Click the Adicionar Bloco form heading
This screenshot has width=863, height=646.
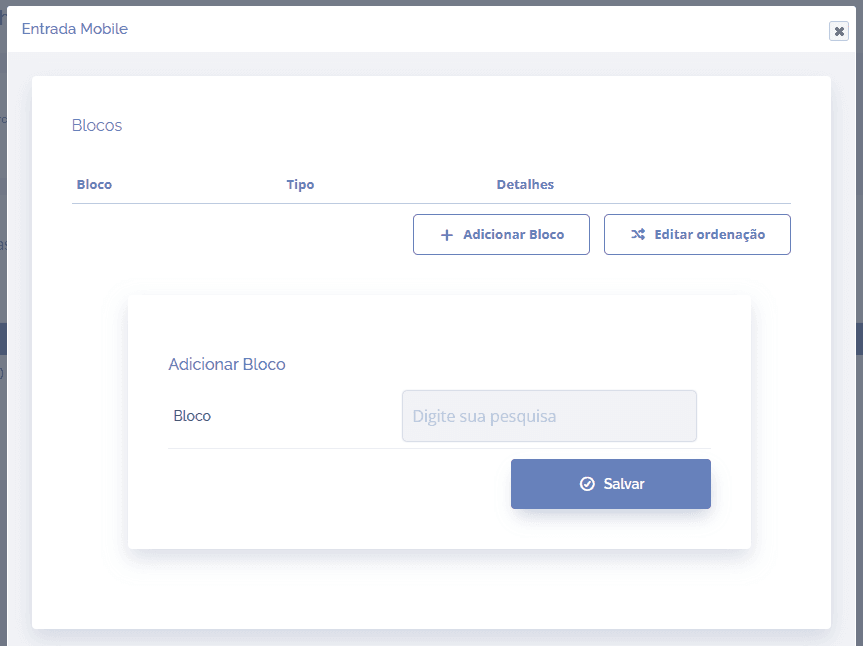point(227,364)
